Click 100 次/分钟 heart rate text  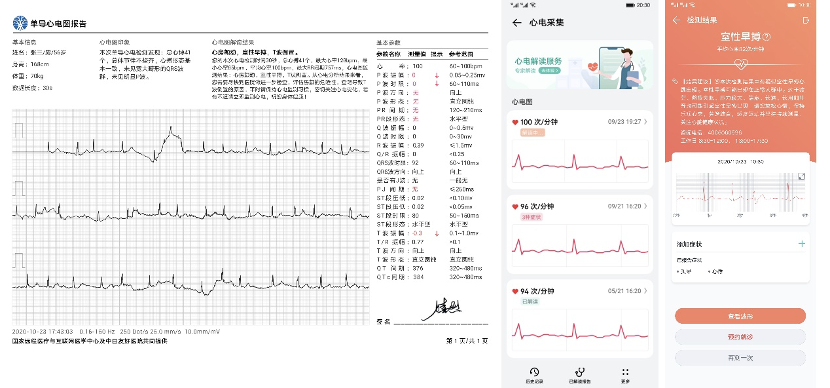click(x=539, y=122)
